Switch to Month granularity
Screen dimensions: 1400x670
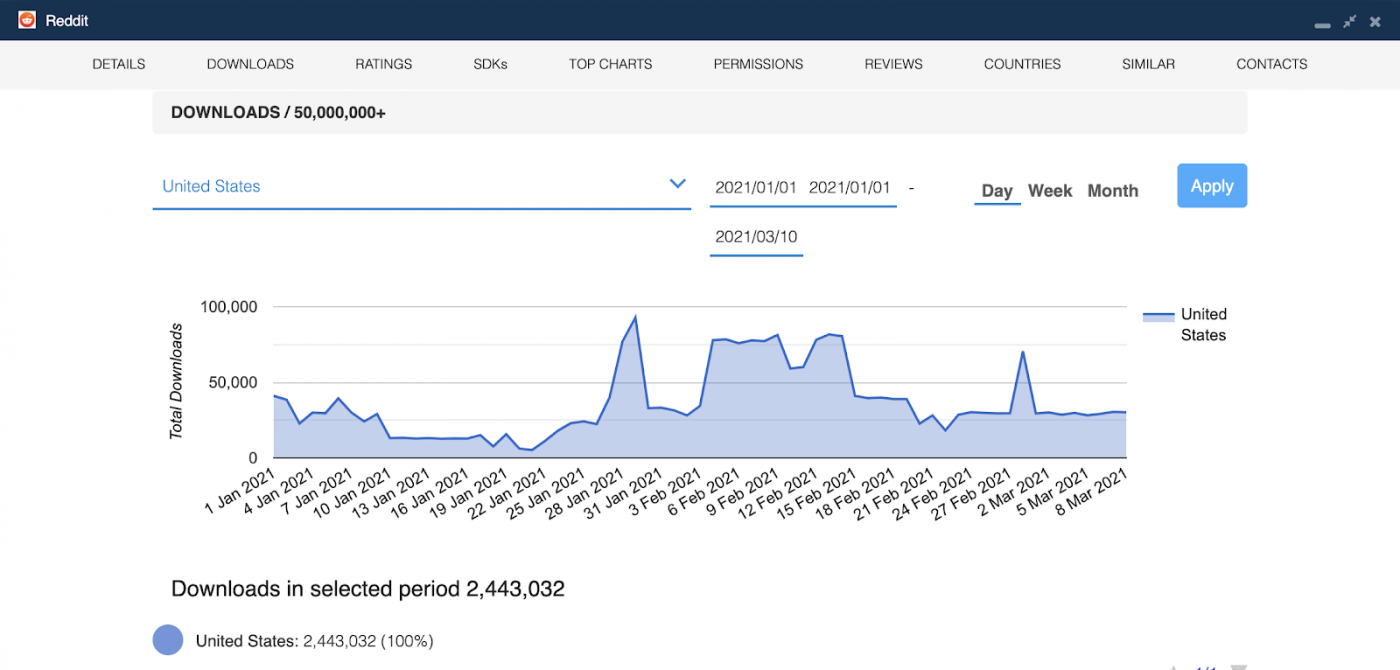(x=1112, y=190)
